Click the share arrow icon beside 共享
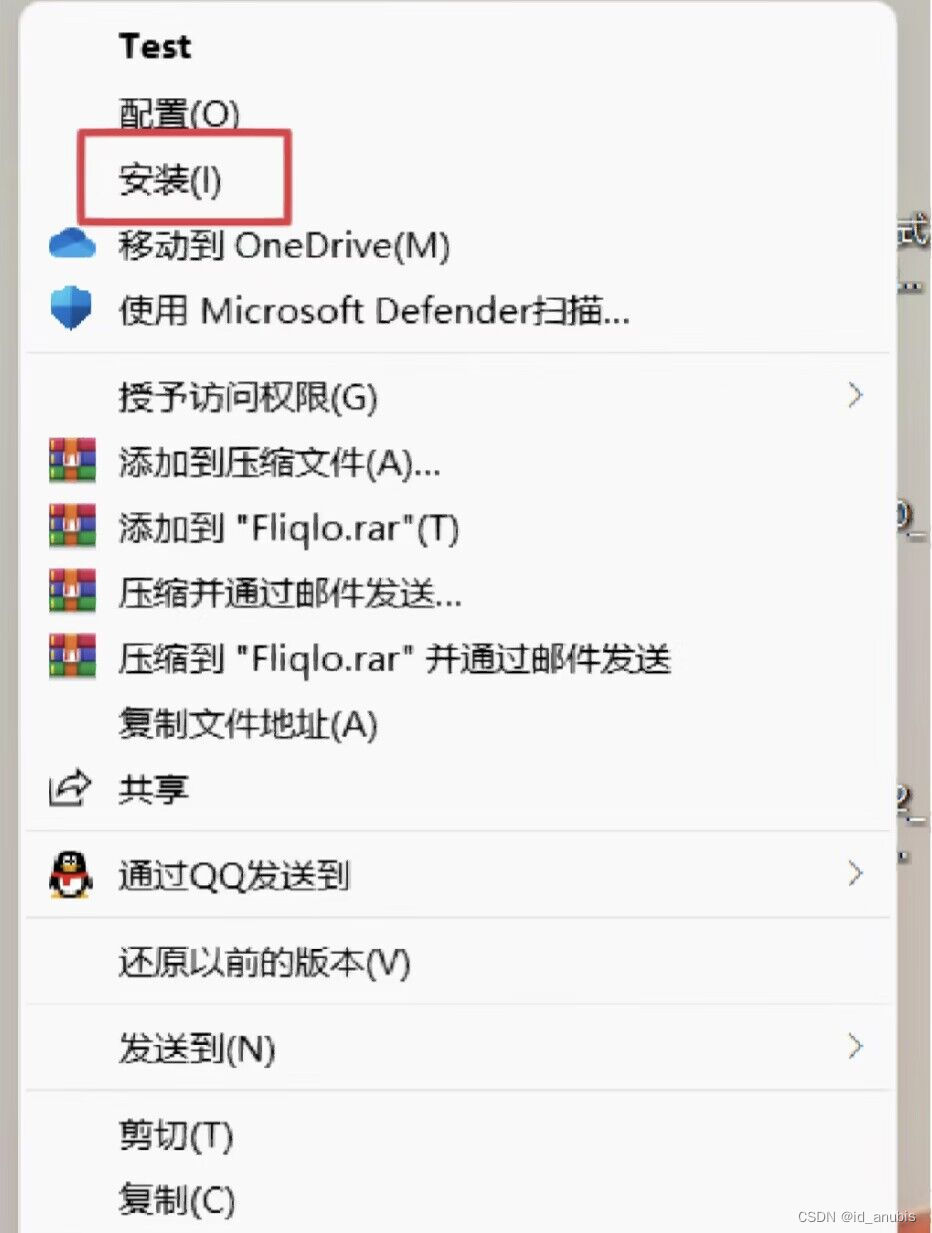This screenshot has height=1233, width=932. point(70,789)
